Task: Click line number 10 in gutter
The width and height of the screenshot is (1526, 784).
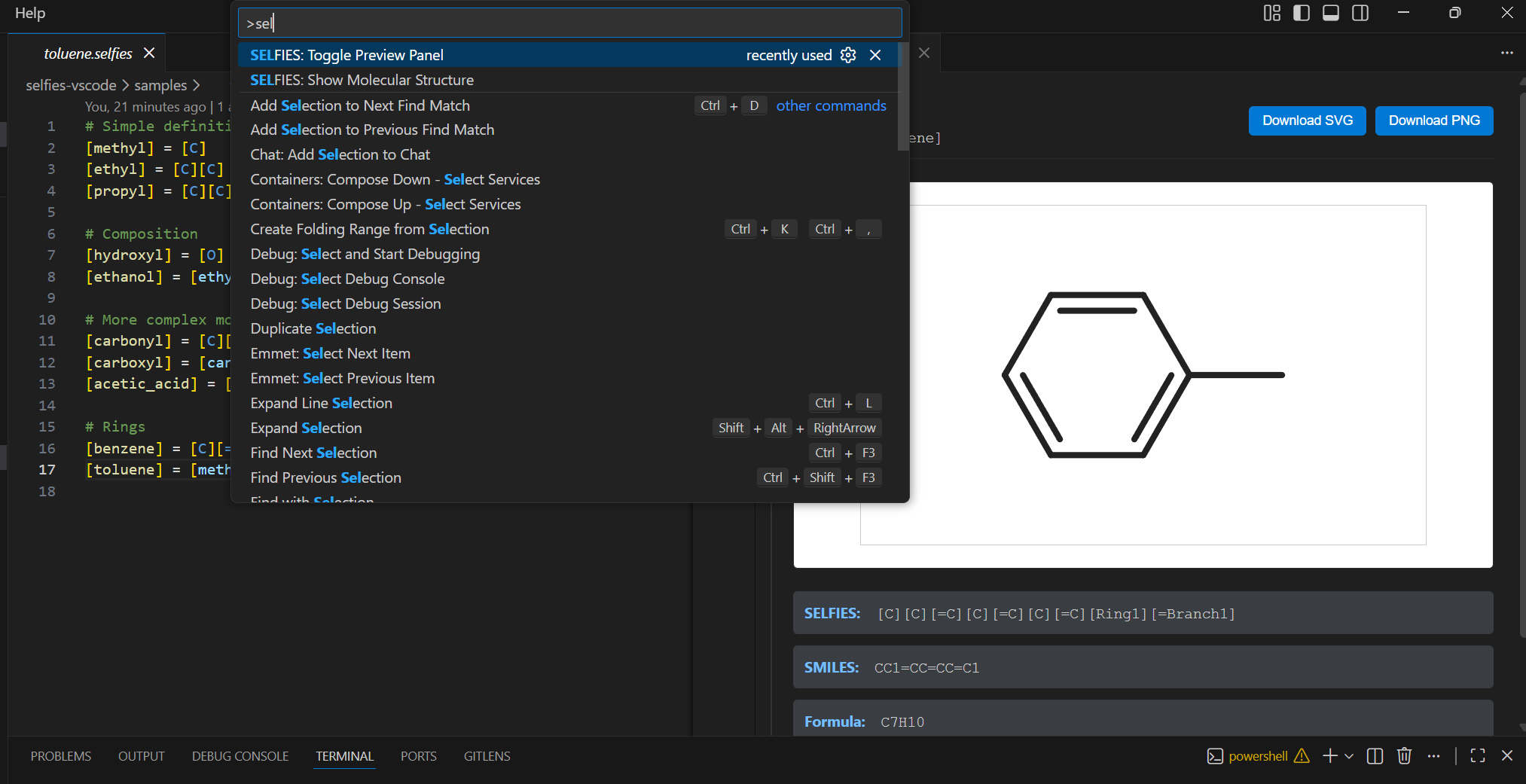Action: pyautogui.click(x=47, y=320)
